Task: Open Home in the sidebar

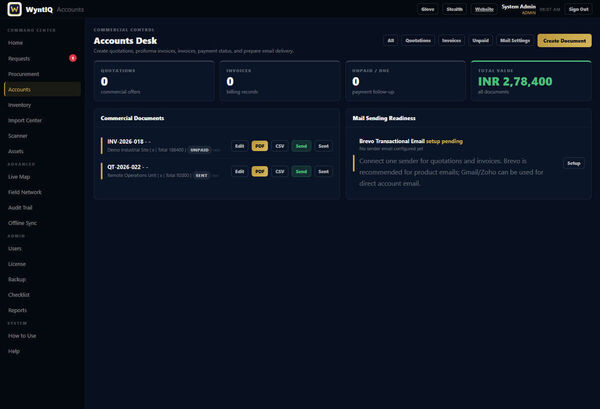Action: [15, 43]
